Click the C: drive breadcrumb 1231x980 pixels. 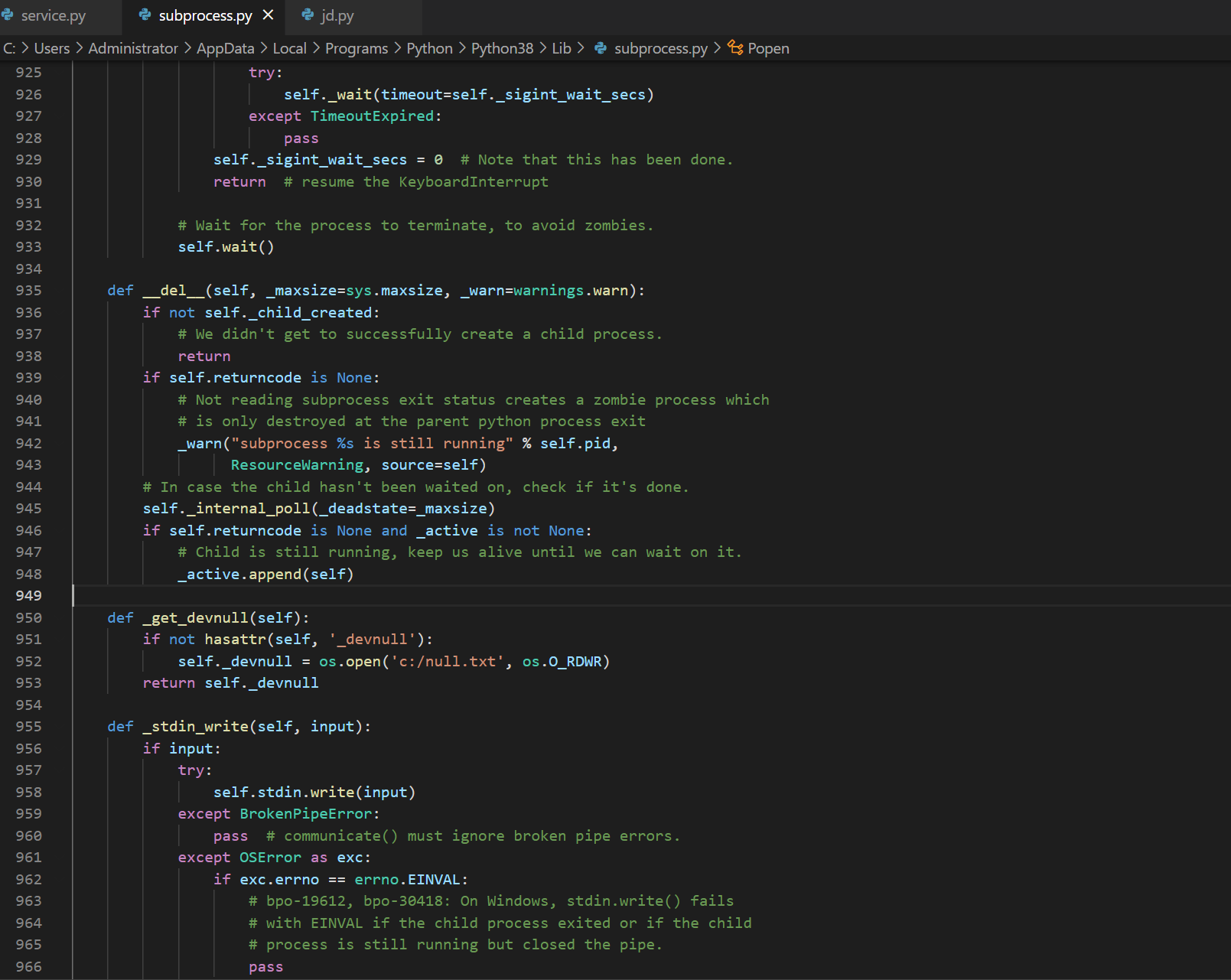(x=9, y=48)
